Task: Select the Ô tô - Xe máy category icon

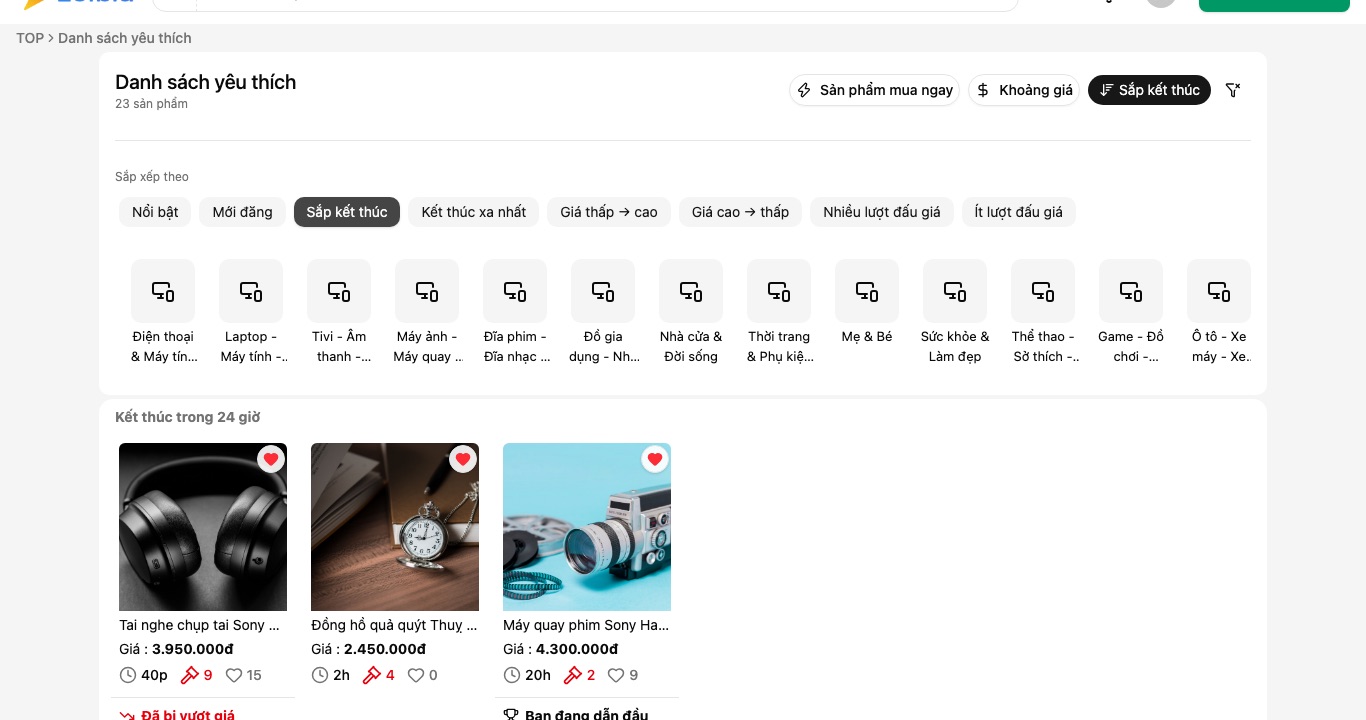Action: click(x=1219, y=291)
